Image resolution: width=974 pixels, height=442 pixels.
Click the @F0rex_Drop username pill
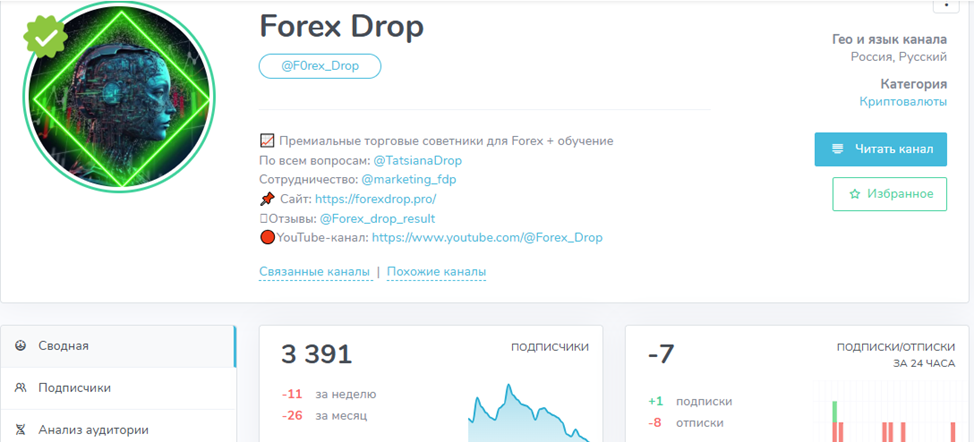pos(320,66)
